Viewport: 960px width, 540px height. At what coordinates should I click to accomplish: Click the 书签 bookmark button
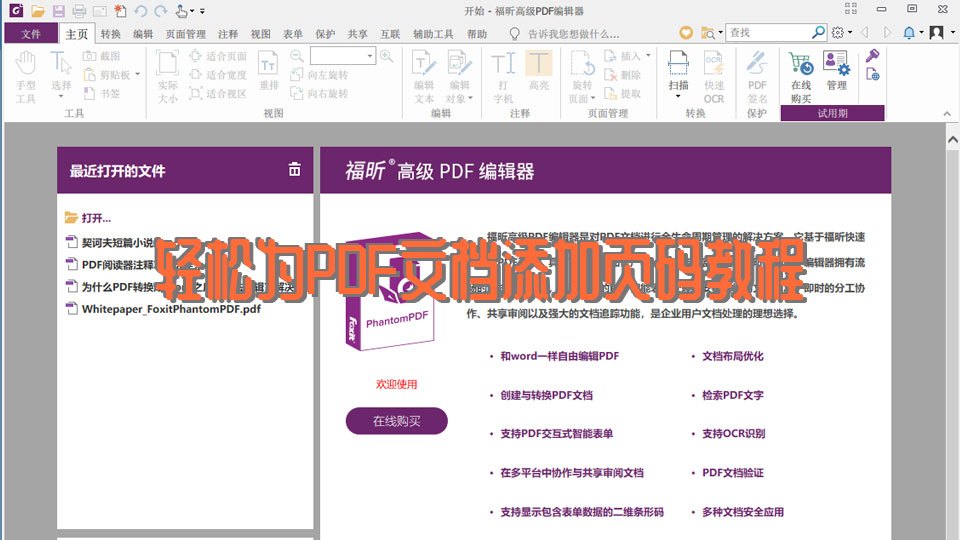[x=102, y=93]
